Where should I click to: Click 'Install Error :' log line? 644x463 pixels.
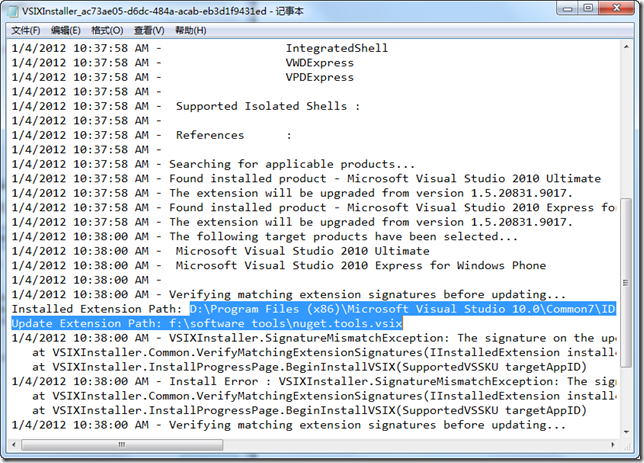coord(314,381)
